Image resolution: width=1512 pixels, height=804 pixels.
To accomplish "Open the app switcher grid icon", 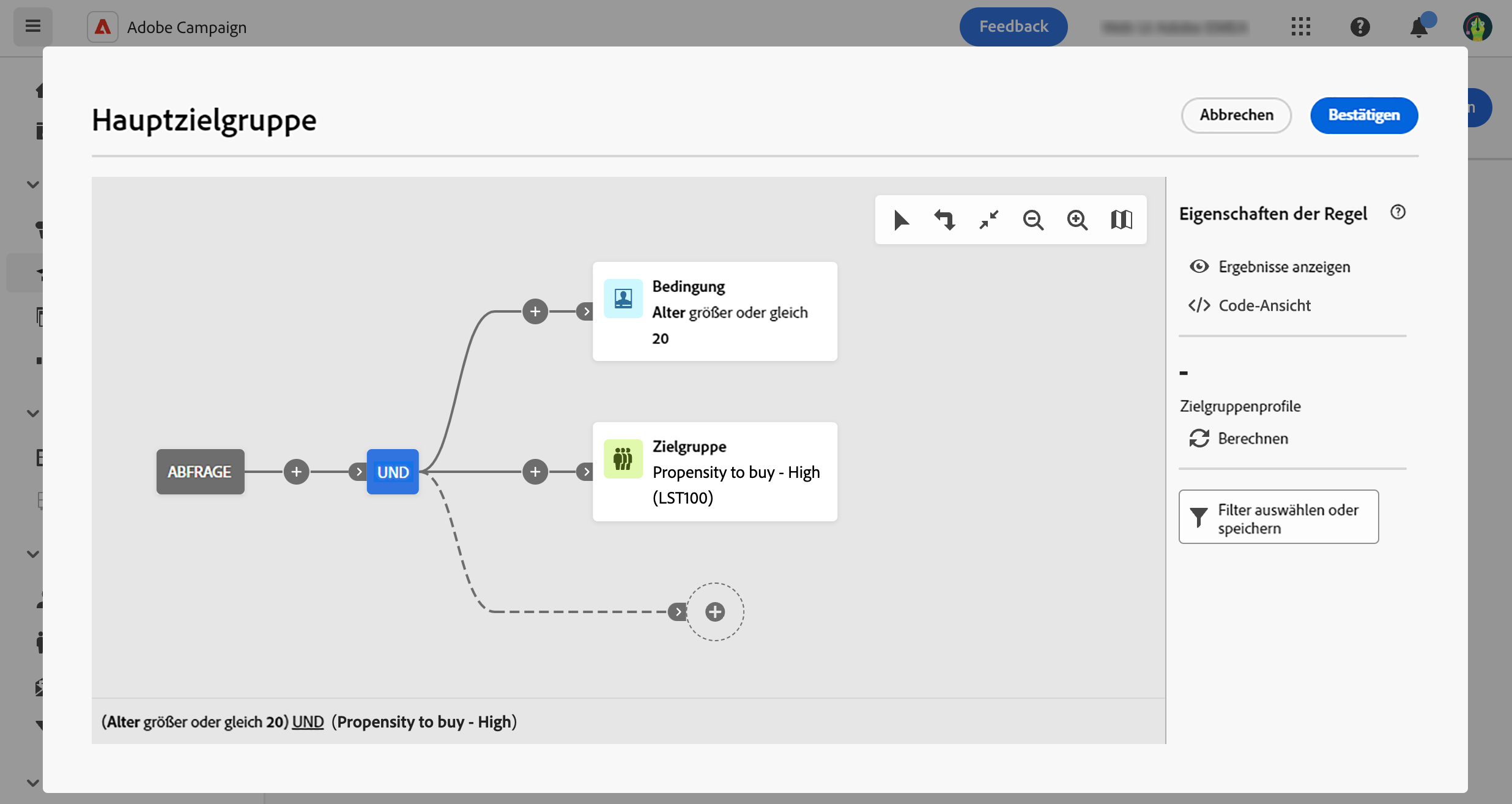I will 1301,27.
